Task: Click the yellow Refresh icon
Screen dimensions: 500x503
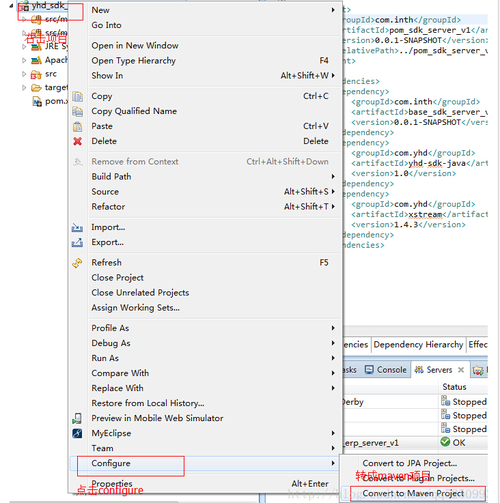Action: click(x=77, y=263)
